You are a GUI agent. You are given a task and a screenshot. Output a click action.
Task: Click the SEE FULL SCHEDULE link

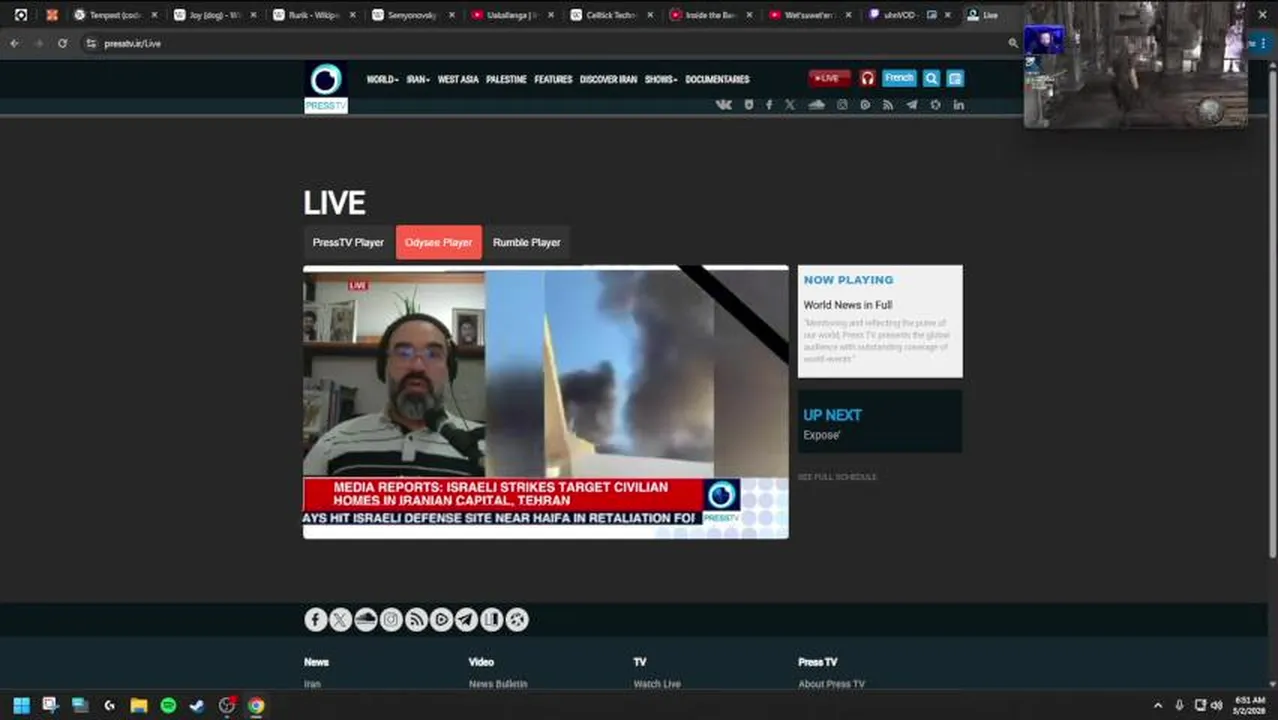(x=837, y=477)
